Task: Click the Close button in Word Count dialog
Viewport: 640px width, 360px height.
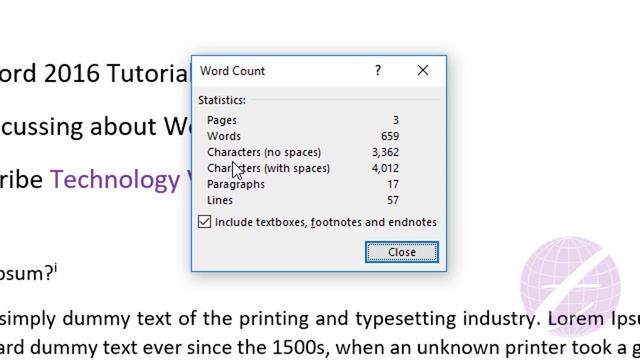Action: click(402, 252)
